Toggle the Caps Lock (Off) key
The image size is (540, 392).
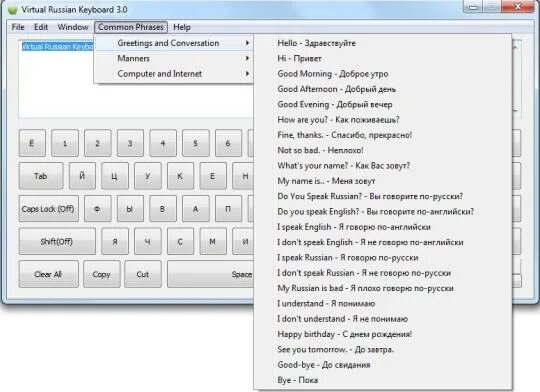click(49, 209)
